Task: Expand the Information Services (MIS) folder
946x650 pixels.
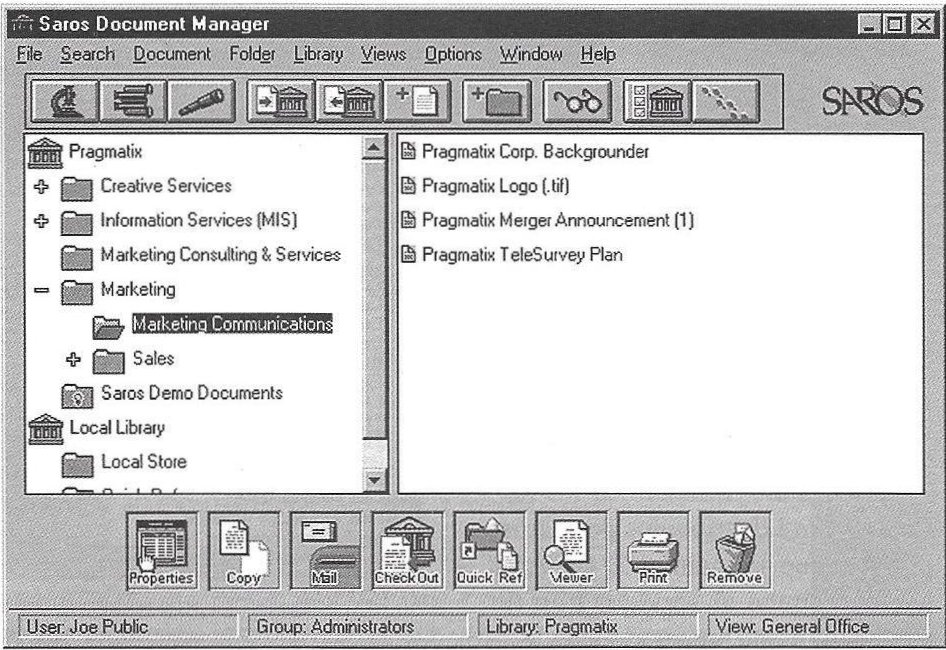Action: click(x=41, y=221)
